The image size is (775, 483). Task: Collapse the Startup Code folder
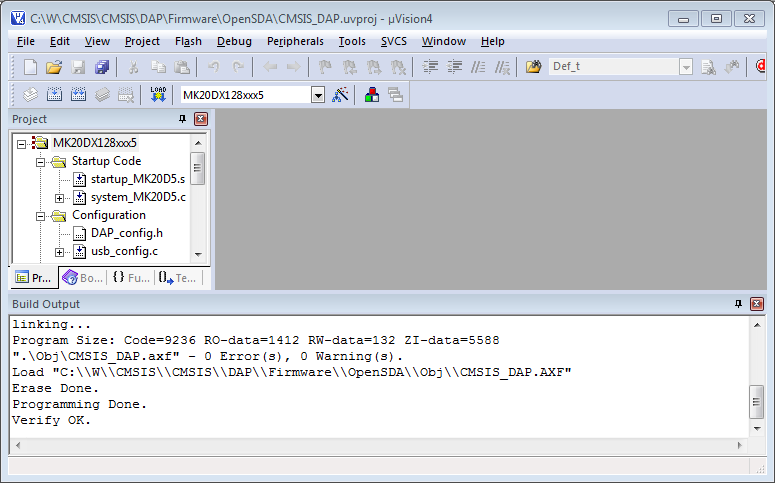41,161
